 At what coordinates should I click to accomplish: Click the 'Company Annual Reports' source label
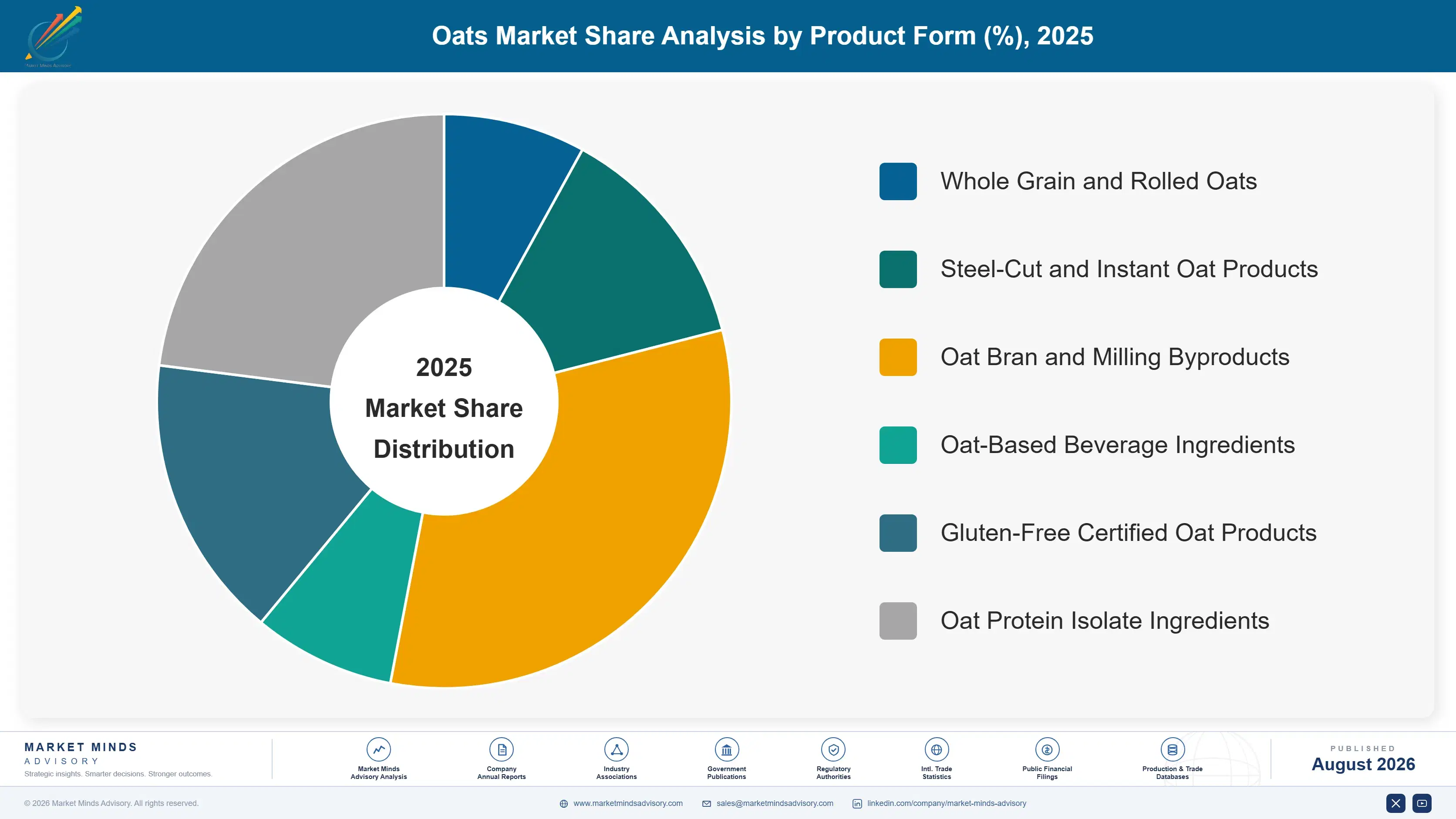(501, 773)
